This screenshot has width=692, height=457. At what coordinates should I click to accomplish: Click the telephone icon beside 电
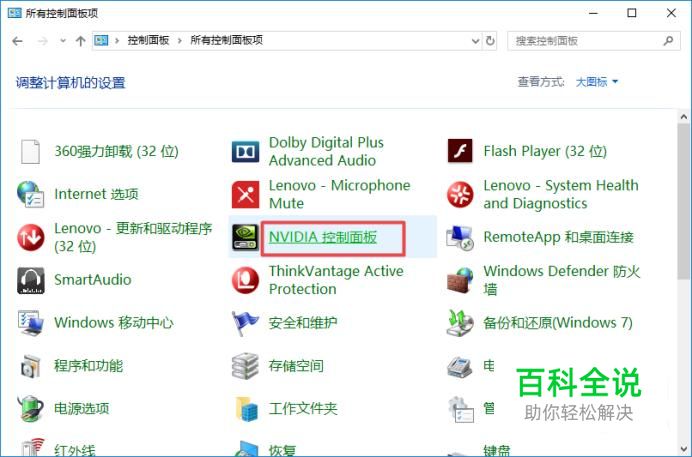coord(460,366)
